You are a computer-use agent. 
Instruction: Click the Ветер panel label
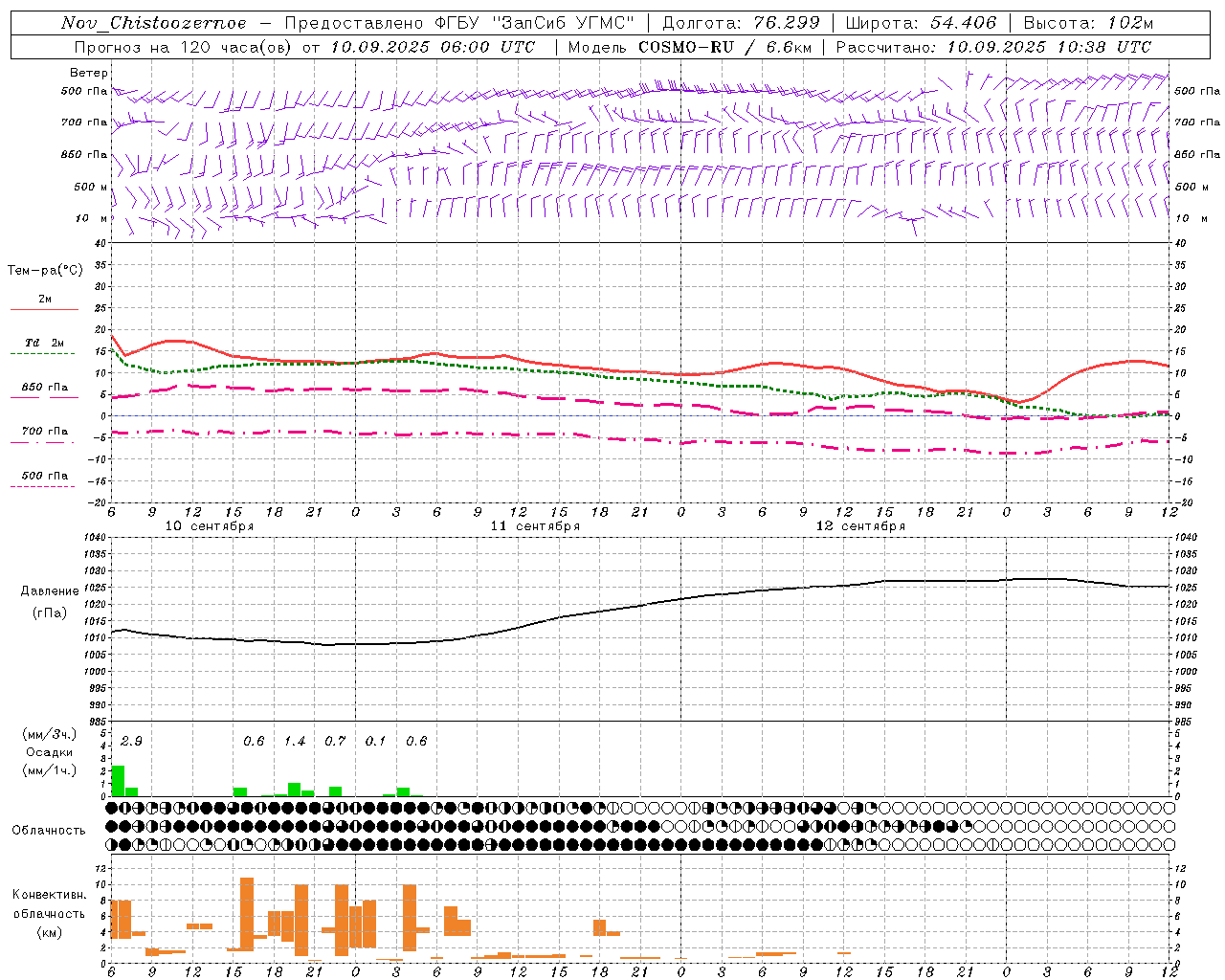(x=89, y=73)
